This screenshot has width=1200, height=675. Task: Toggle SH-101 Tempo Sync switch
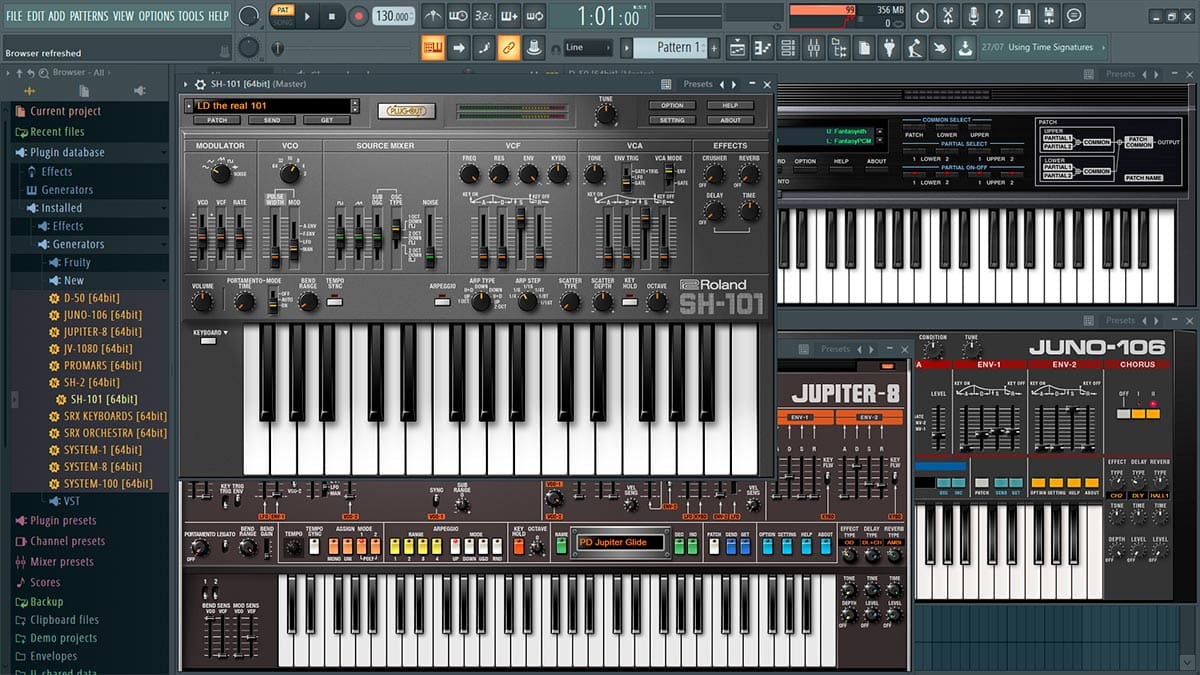tap(334, 302)
